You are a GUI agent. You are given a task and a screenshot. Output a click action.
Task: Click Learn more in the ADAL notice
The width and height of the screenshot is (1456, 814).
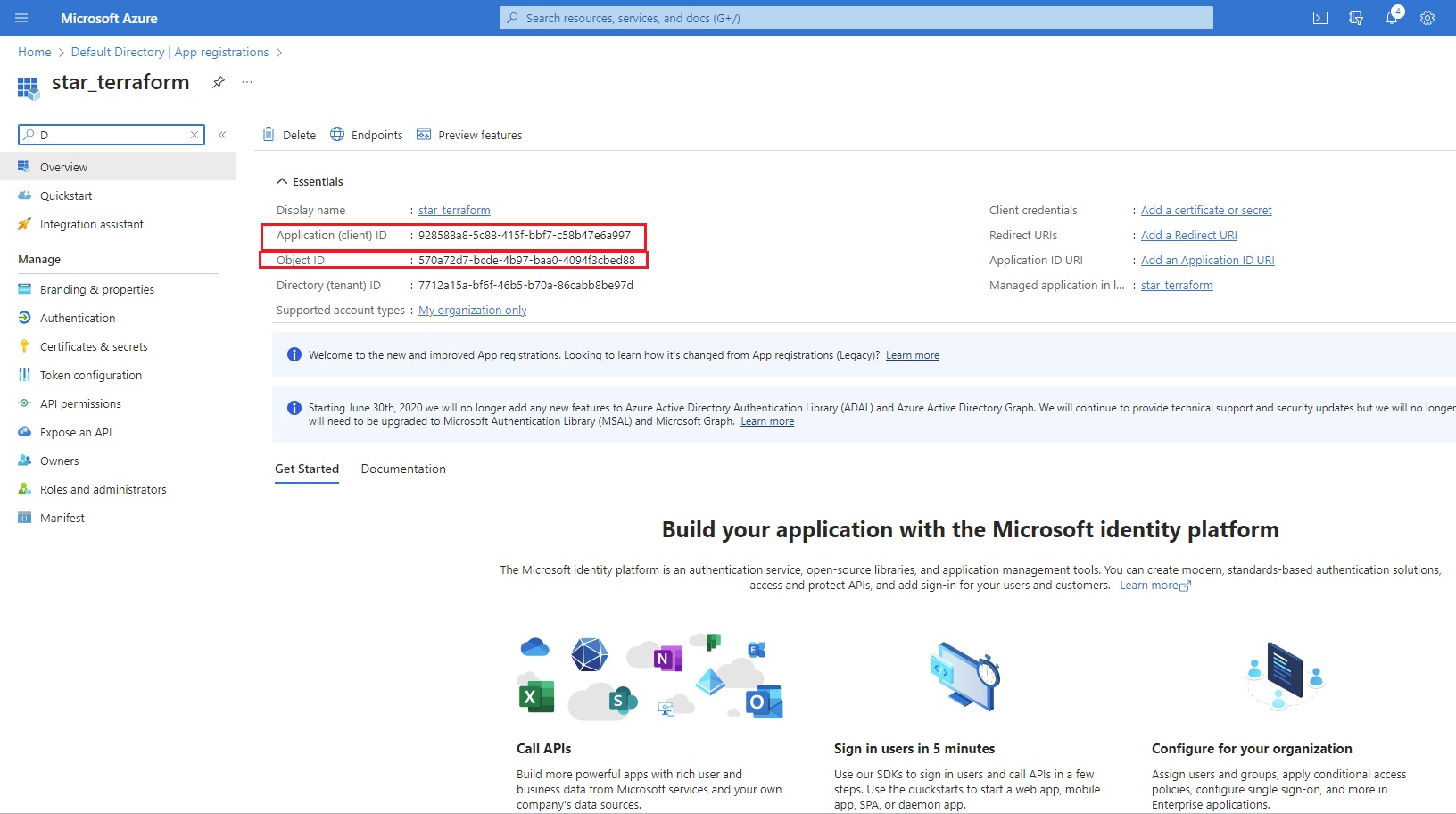pyautogui.click(x=767, y=421)
